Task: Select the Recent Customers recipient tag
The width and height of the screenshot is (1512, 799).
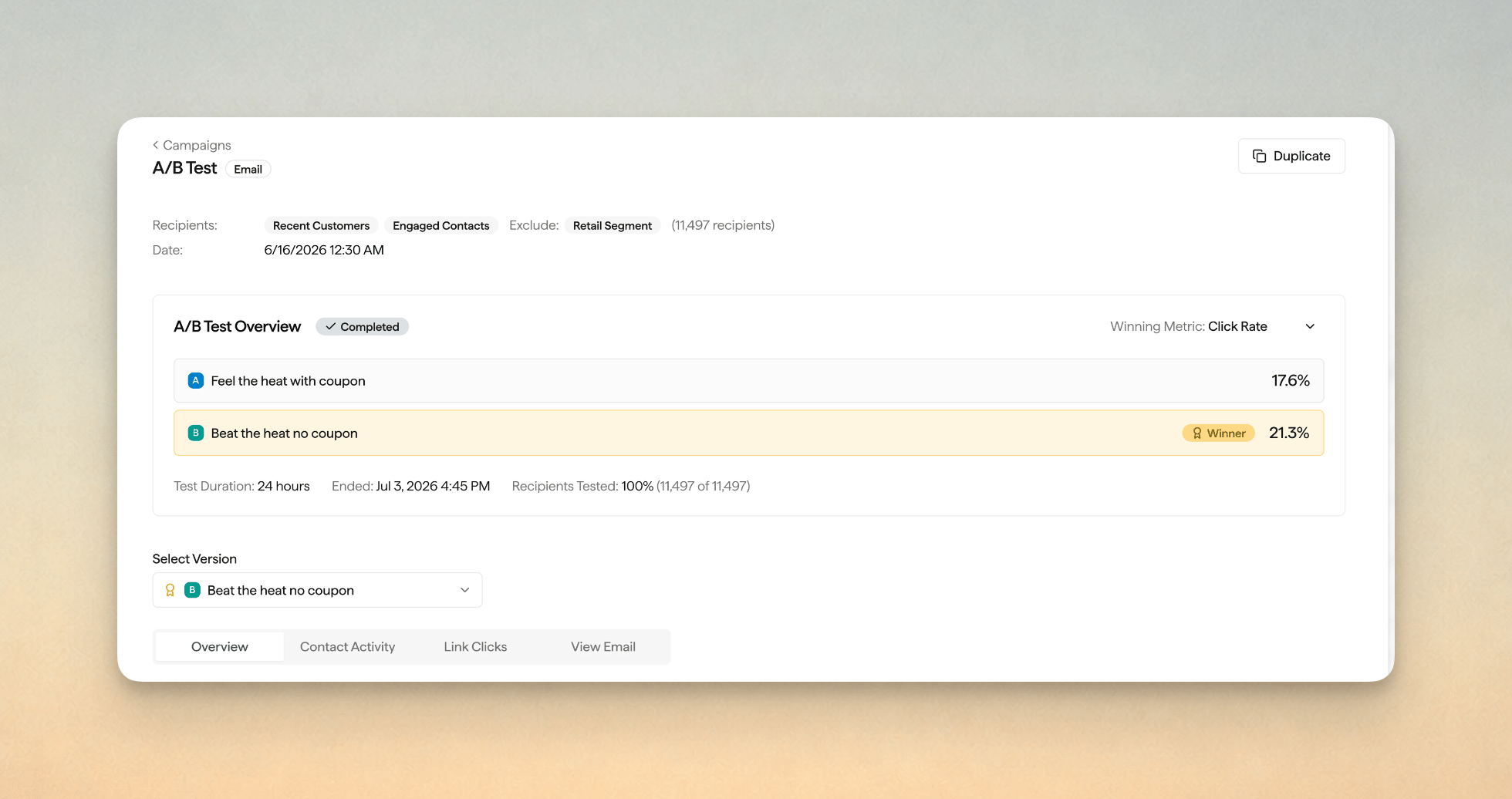Action: click(321, 225)
